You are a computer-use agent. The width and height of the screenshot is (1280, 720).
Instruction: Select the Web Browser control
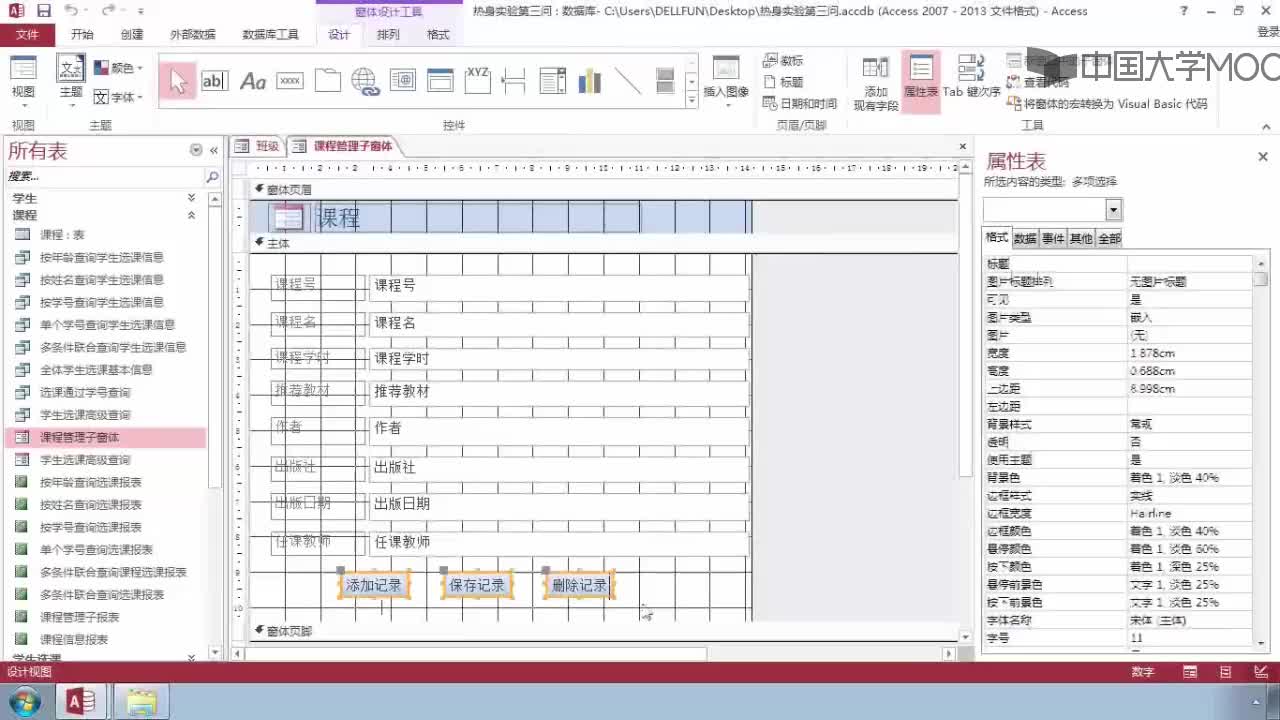[x=403, y=82]
